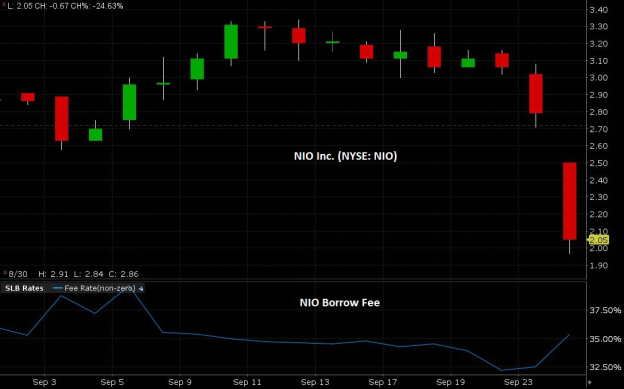Click the Sep 11 date label
Viewport: 624px width, 389px height.
point(247,382)
